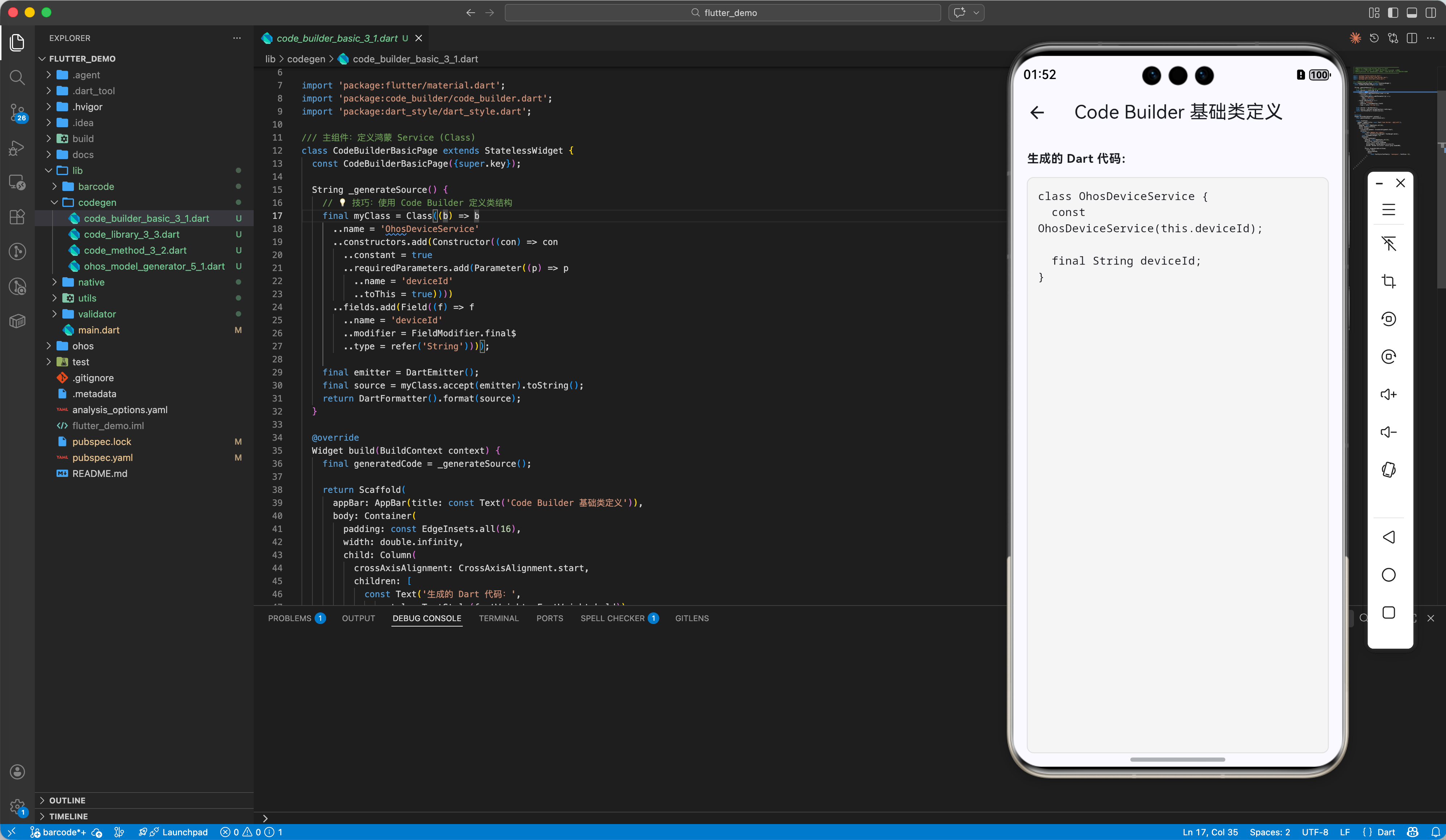This screenshot has height=840, width=1446.
Task: Expand the TIMELINE section
Action: click(68, 816)
